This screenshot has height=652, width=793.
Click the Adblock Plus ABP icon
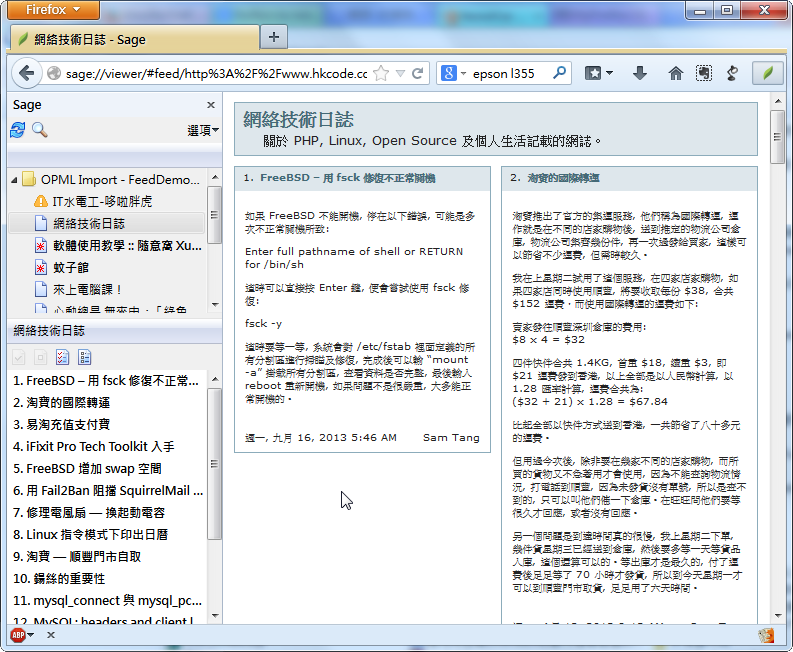coord(18,635)
